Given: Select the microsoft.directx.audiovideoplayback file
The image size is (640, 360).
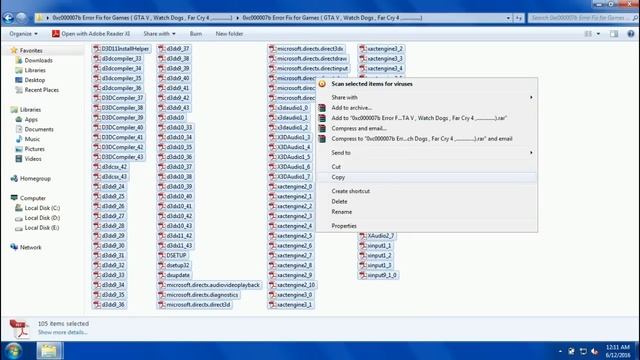Looking at the screenshot, I should [209, 285].
